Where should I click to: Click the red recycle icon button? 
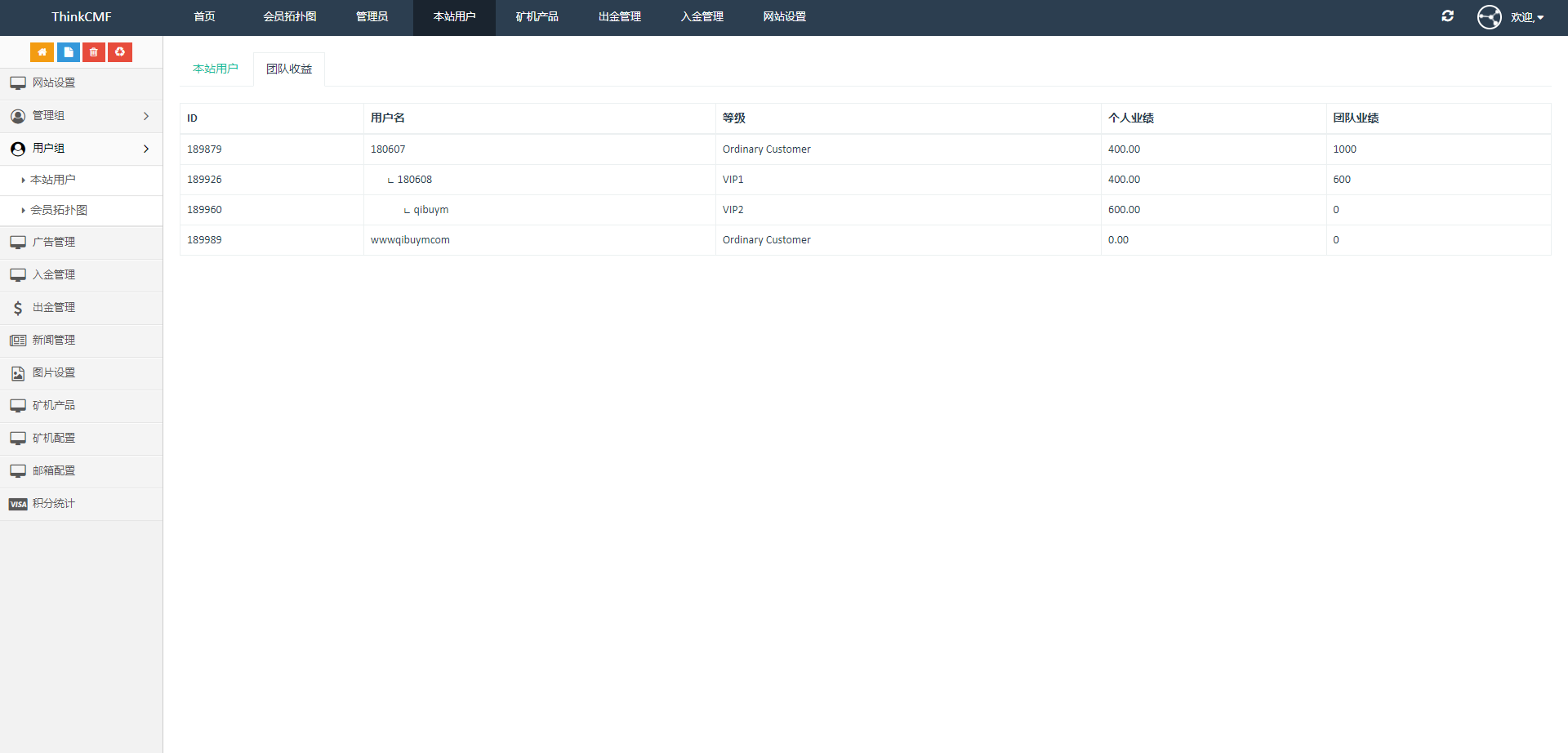[x=120, y=52]
